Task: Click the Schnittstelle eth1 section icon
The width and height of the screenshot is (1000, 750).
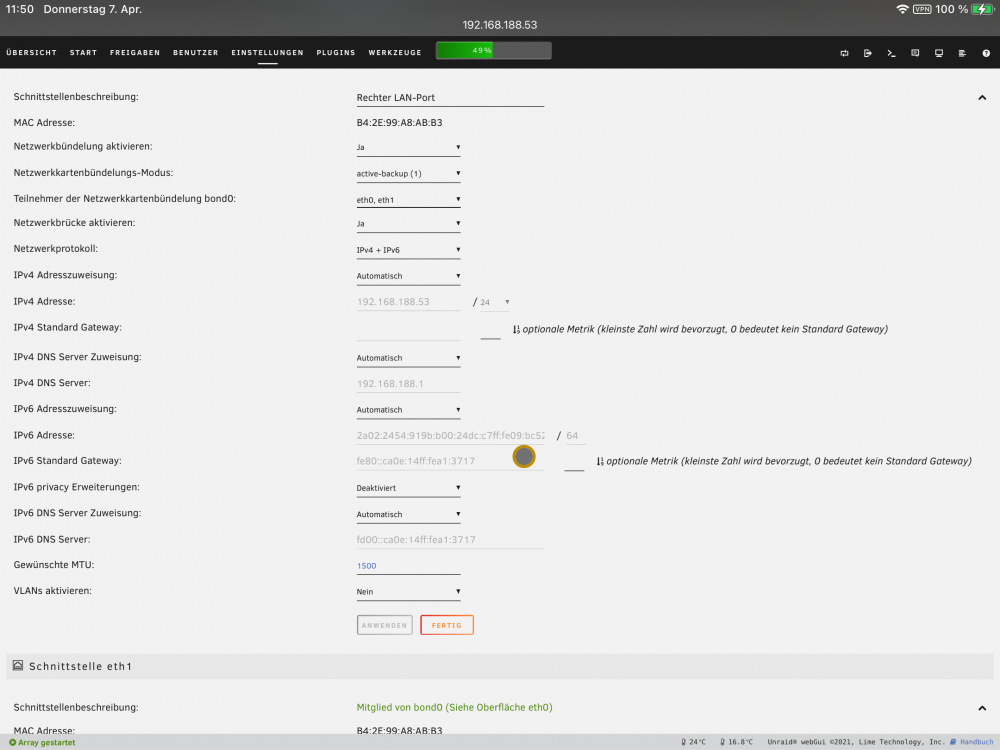Action: (18, 665)
